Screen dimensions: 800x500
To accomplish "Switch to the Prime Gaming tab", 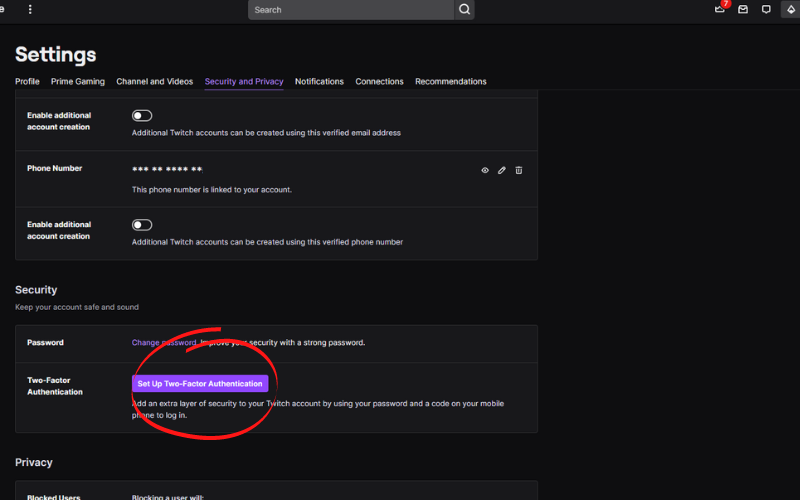I will 78,82.
